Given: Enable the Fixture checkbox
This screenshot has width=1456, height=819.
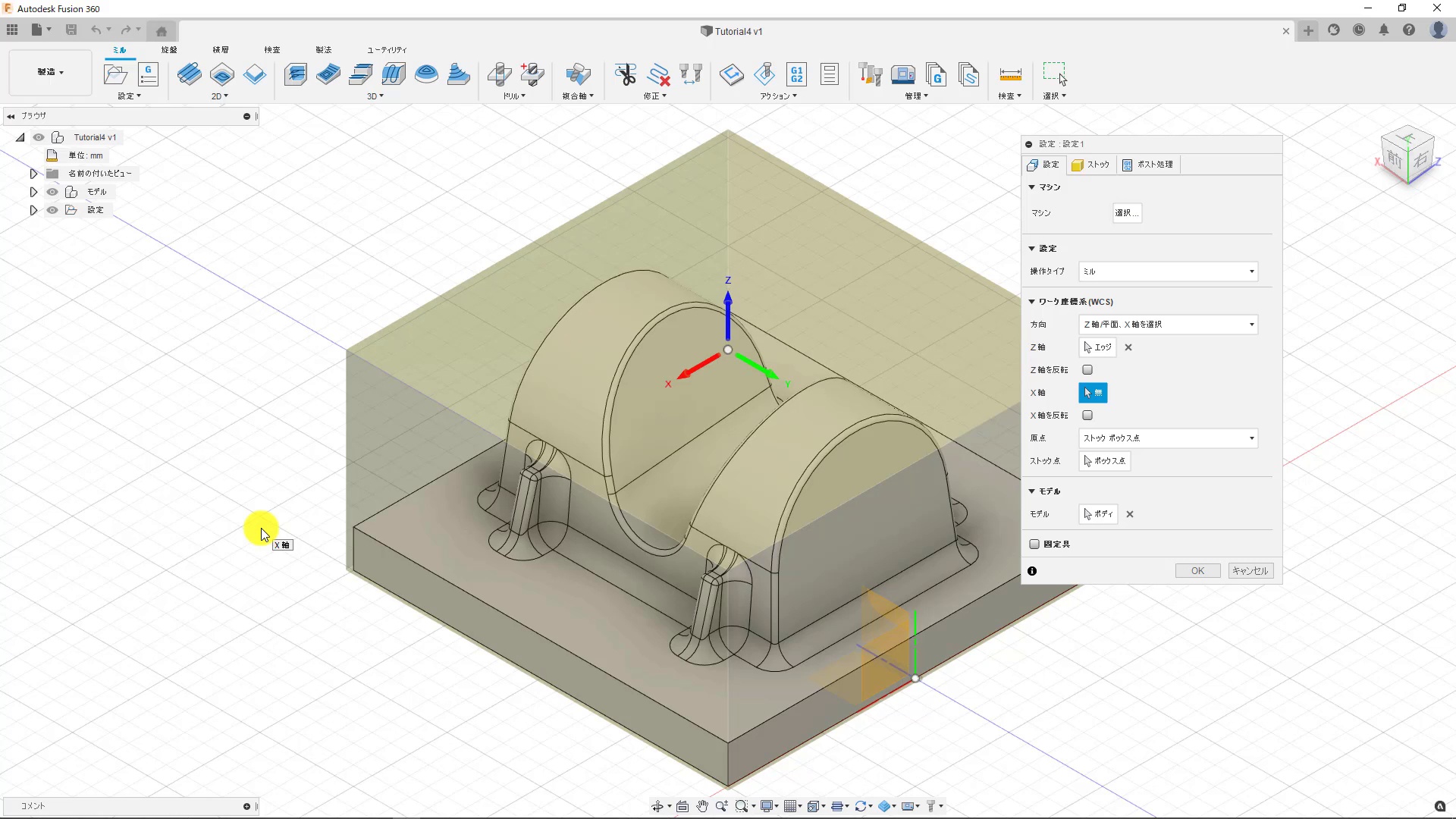Looking at the screenshot, I should [1034, 544].
